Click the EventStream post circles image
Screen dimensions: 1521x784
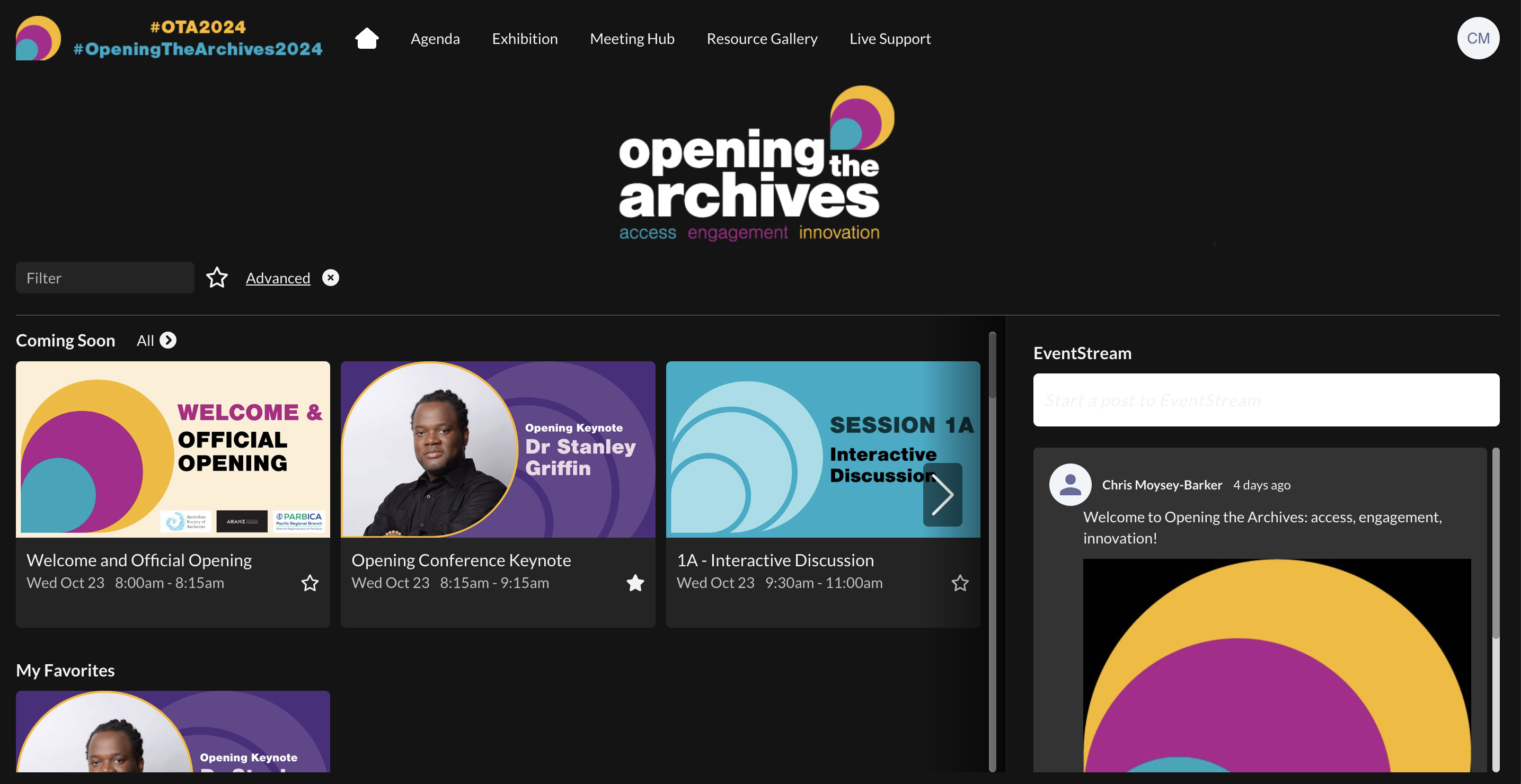coord(1277,665)
